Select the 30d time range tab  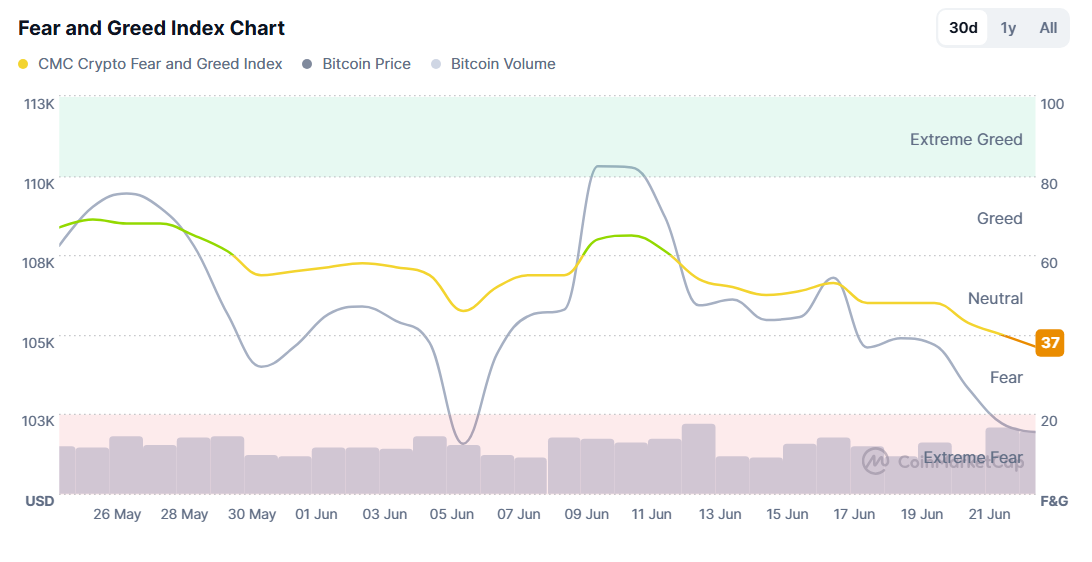point(963,28)
